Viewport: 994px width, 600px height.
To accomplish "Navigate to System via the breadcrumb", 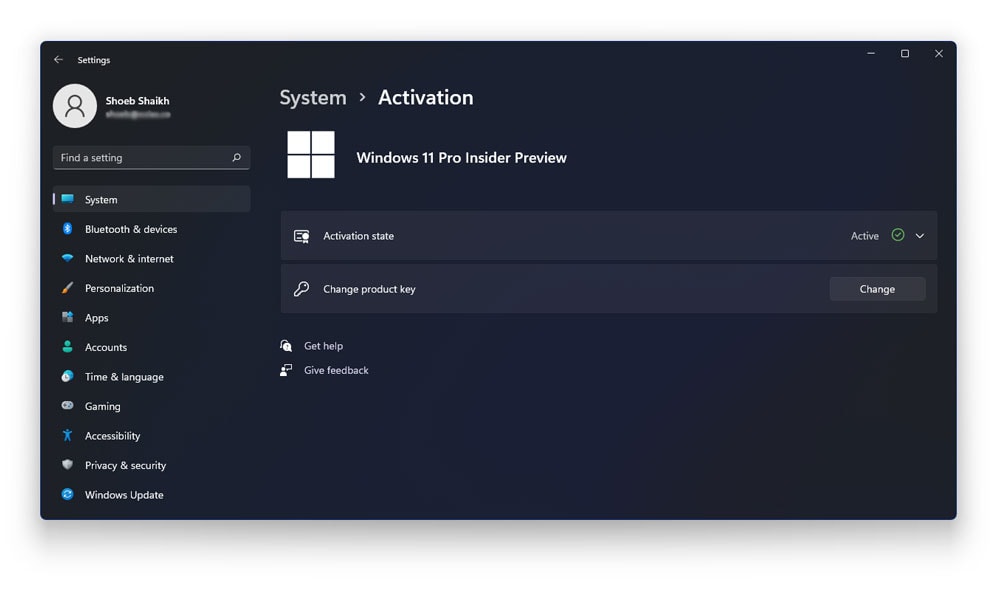I will (x=313, y=98).
